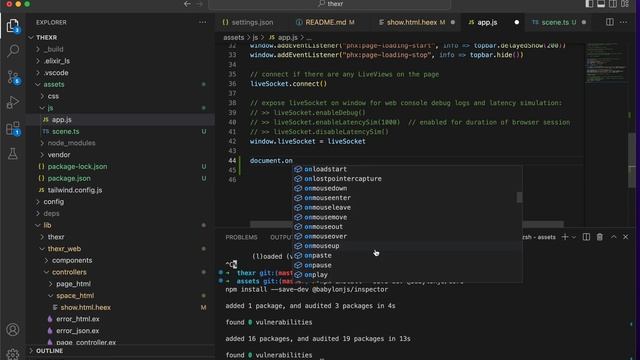Switch to the show.html.heex tab
This screenshot has height=360, width=640.
(x=416, y=22)
